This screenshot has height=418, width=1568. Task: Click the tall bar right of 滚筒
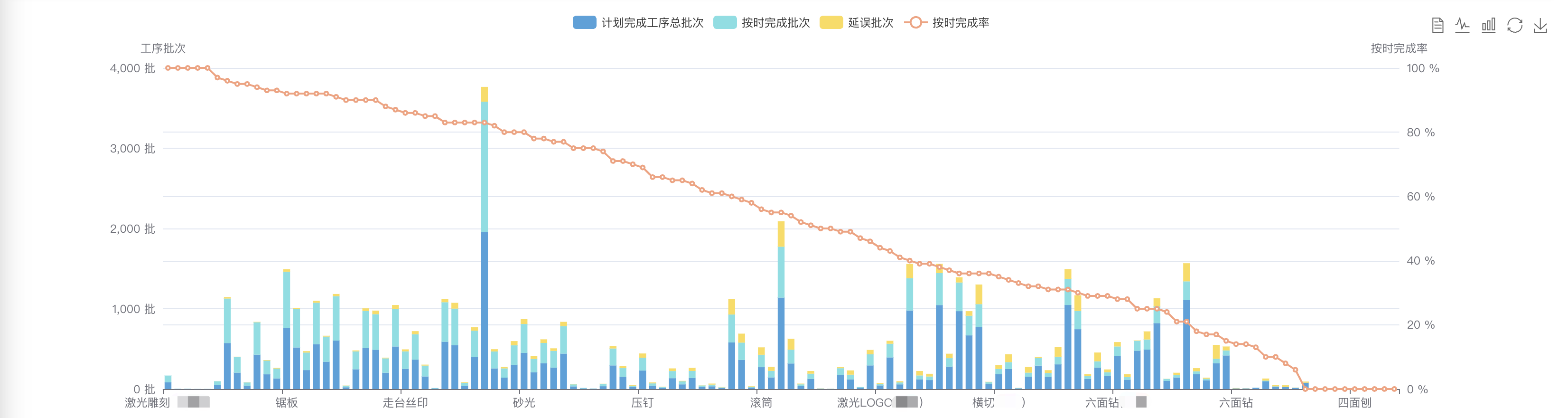tap(781, 305)
